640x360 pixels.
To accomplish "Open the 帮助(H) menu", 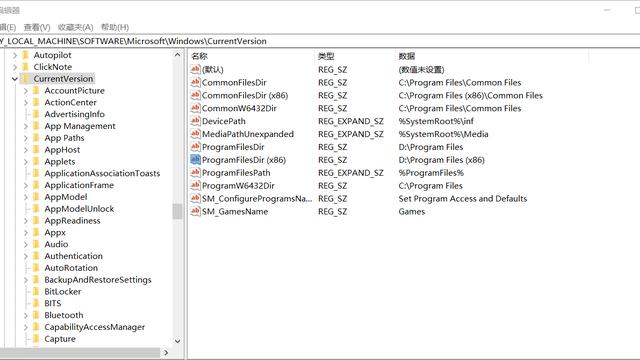I will pos(115,27).
